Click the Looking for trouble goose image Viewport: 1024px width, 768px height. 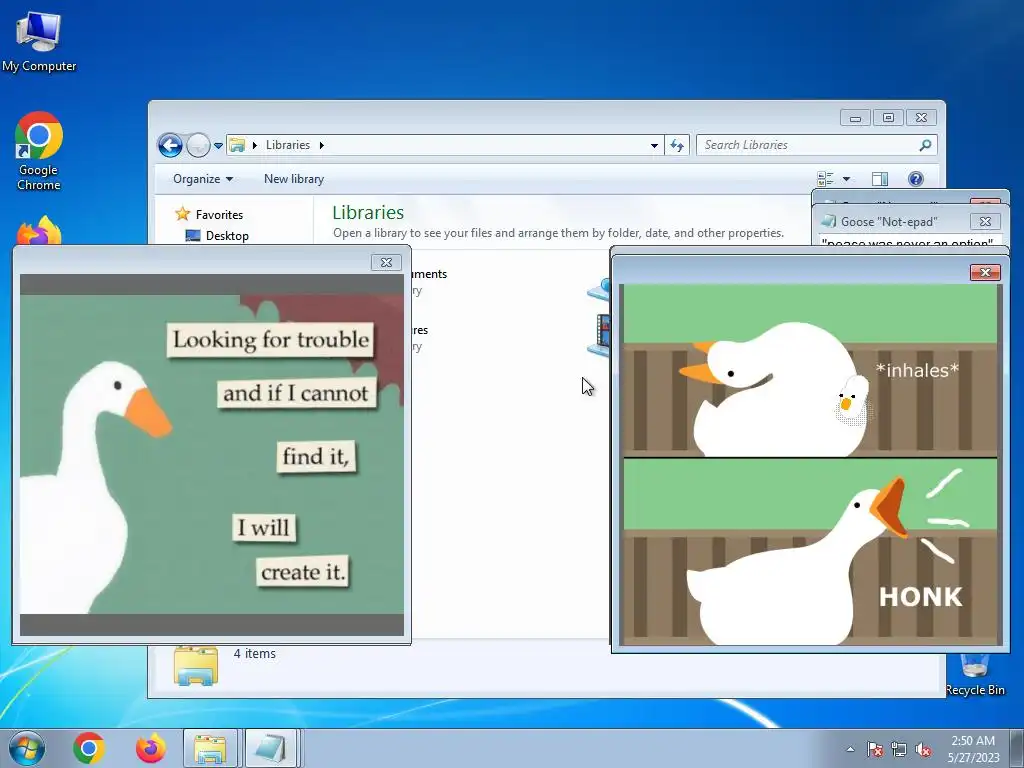click(212, 455)
